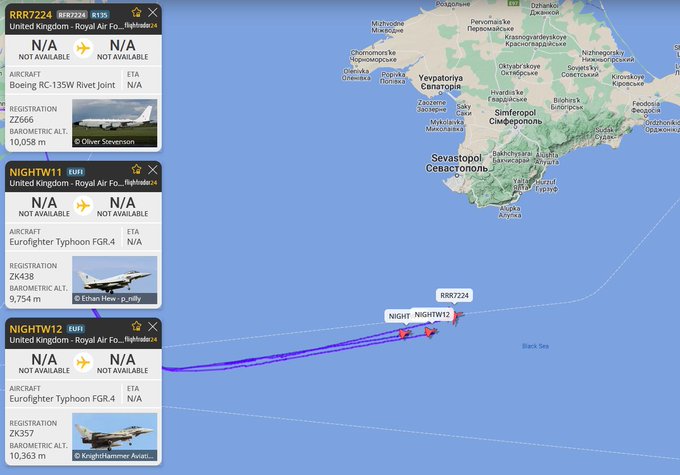The width and height of the screenshot is (680, 475).
Task: Select the leftmost Typhoon aircraft map marker
Action: coord(404,334)
